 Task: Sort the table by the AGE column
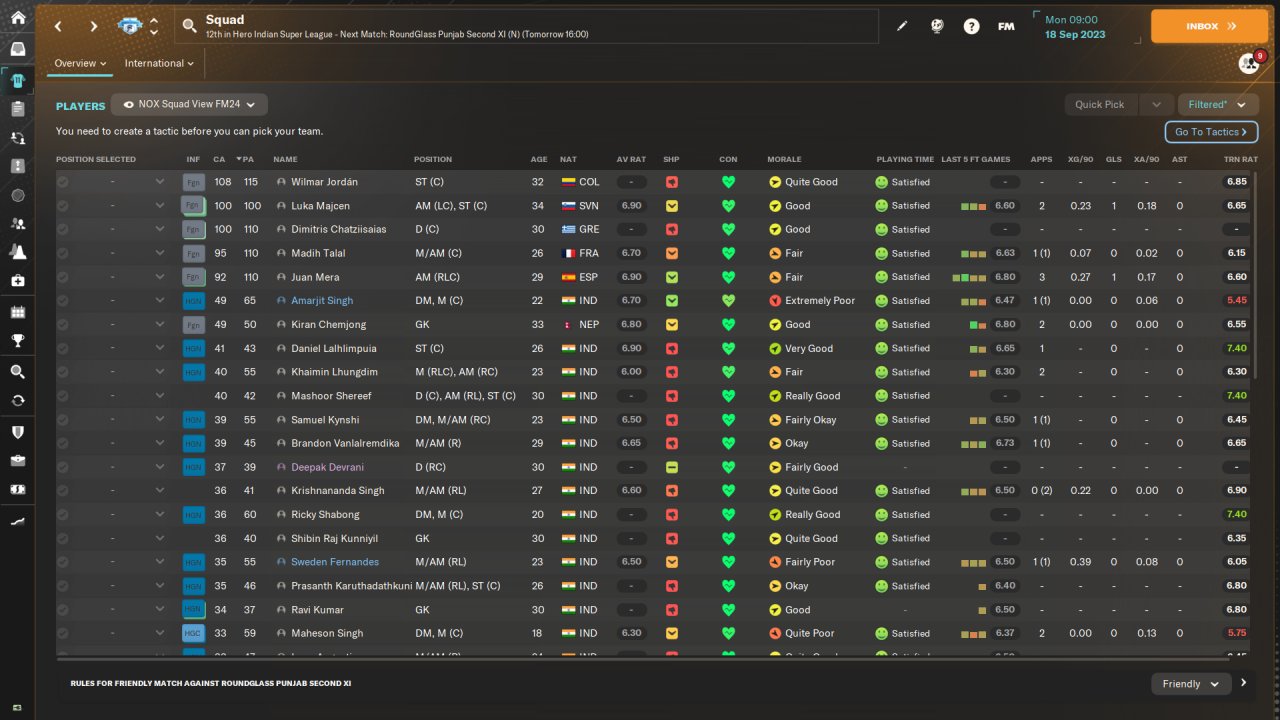[539, 159]
